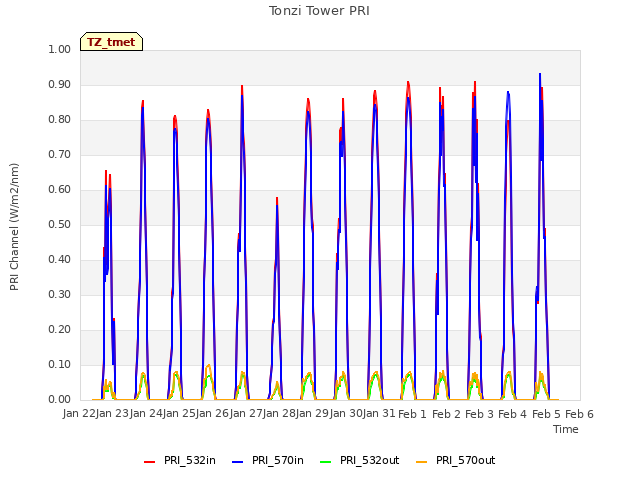The width and height of the screenshot is (640, 480).
Task: Click the Feb 5 x-axis tick label
Action: pos(546,414)
